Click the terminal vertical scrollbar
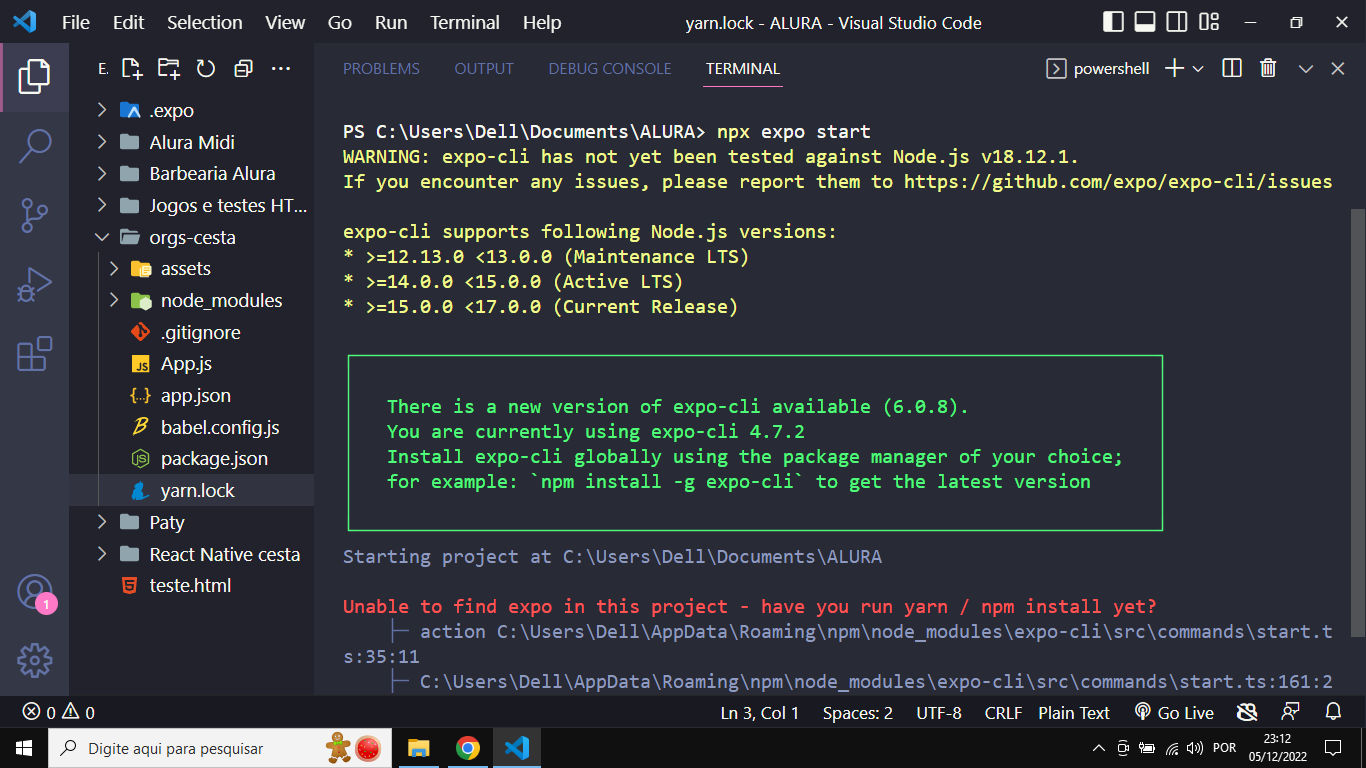 pyautogui.click(x=1357, y=420)
